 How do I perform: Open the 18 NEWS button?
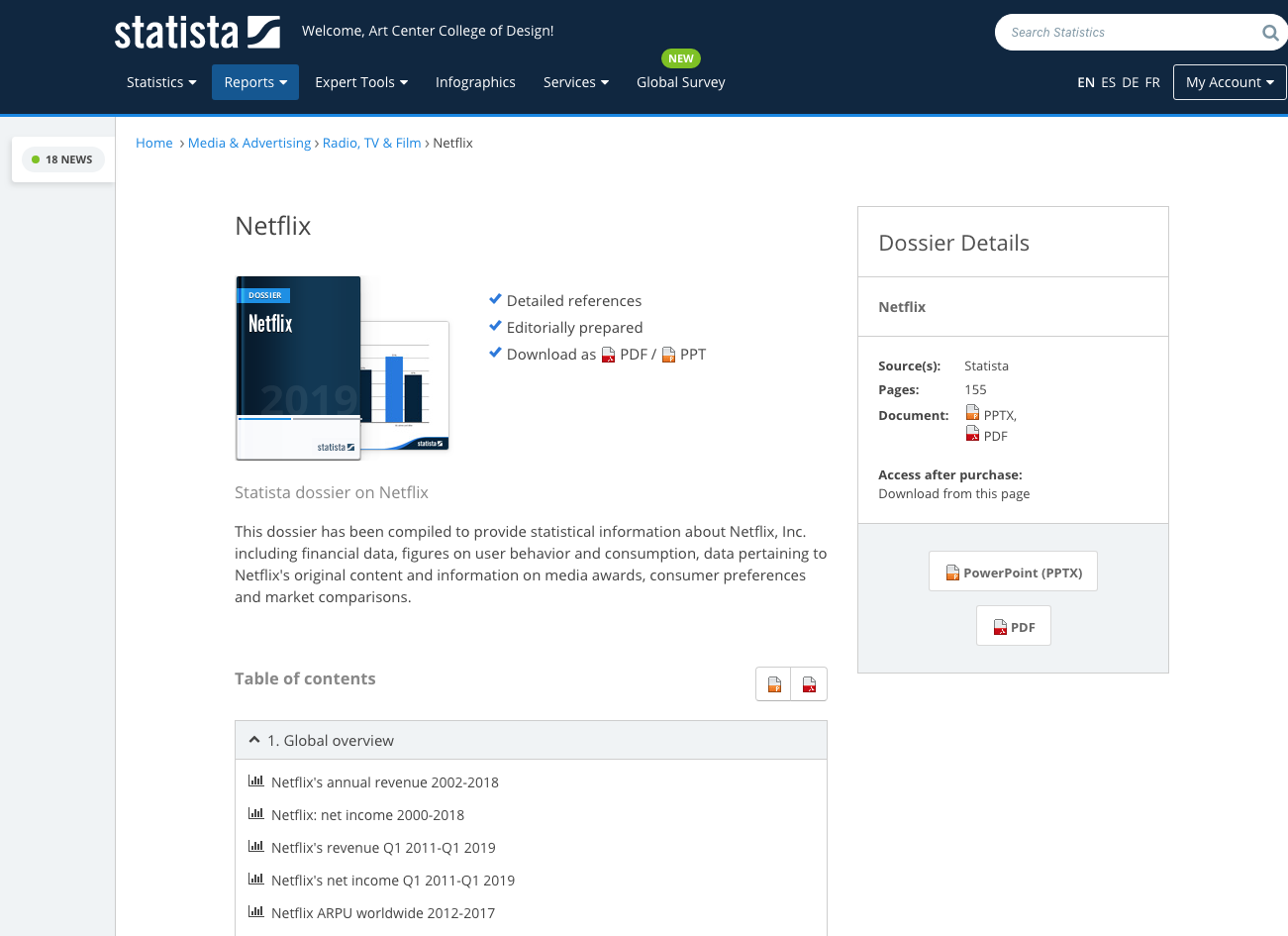tap(62, 159)
